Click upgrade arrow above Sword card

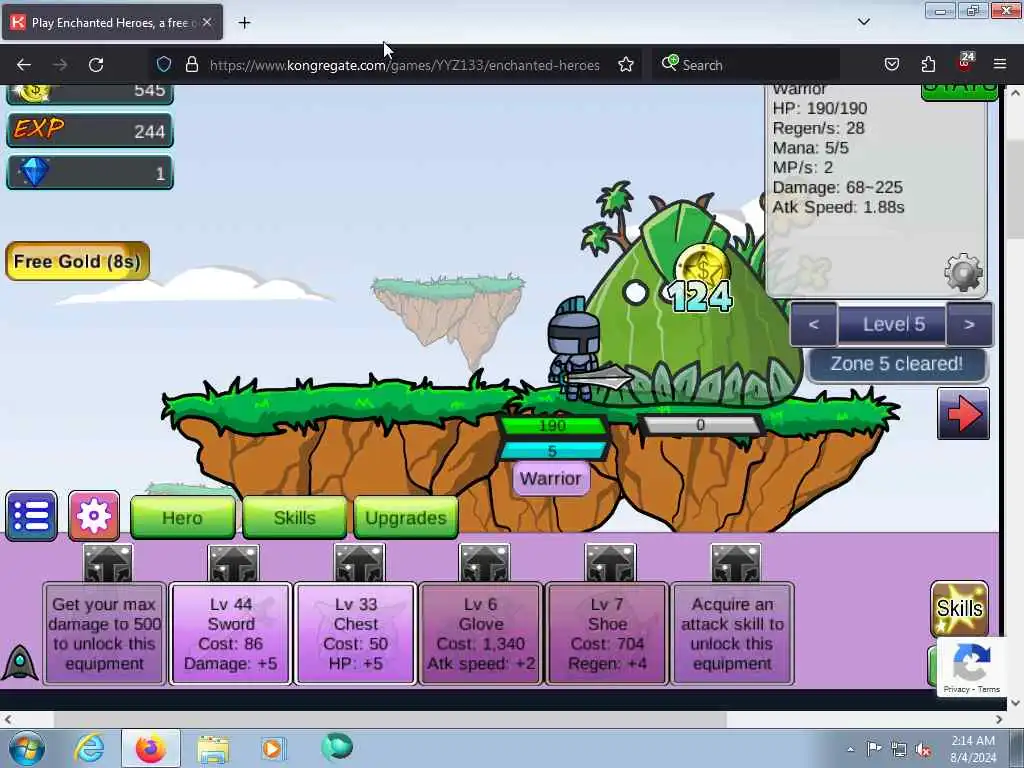(x=233, y=562)
